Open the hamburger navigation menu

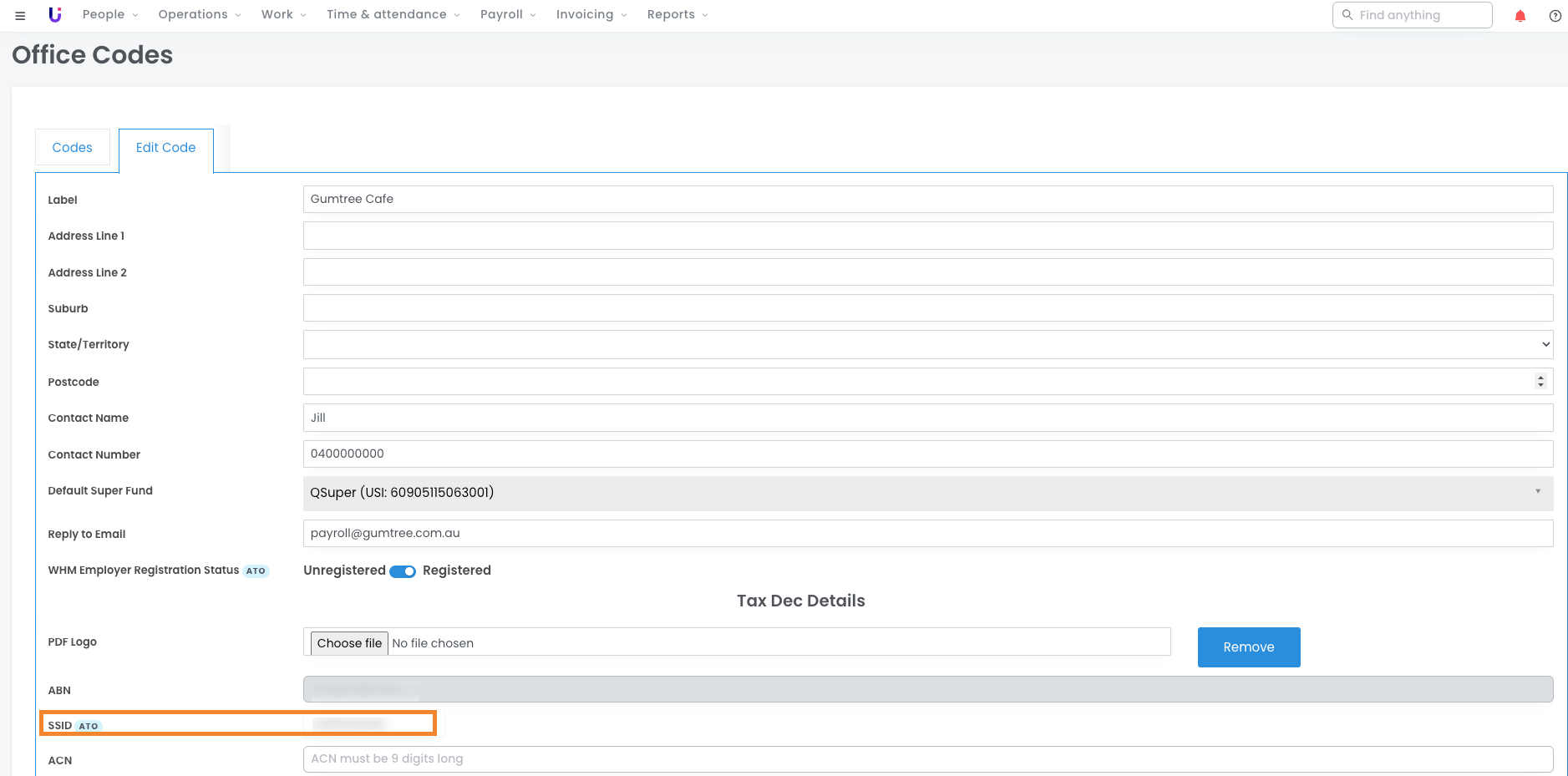pos(20,15)
